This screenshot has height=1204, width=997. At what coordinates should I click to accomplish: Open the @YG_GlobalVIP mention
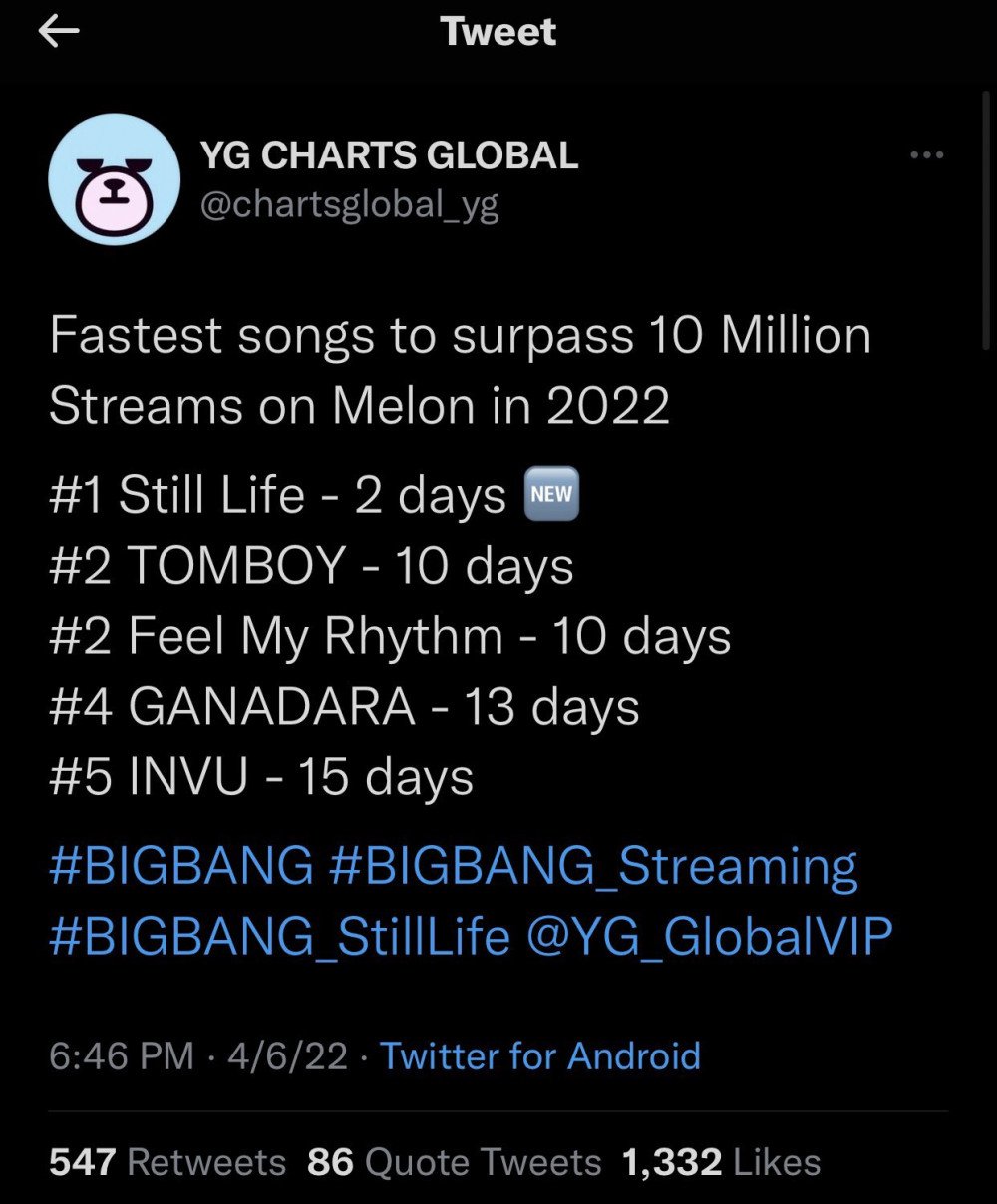click(709, 937)
